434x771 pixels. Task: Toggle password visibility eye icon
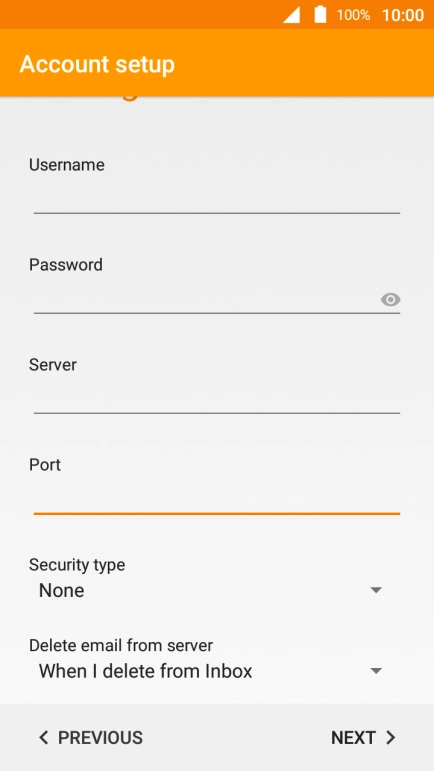(x=390, y=299)
